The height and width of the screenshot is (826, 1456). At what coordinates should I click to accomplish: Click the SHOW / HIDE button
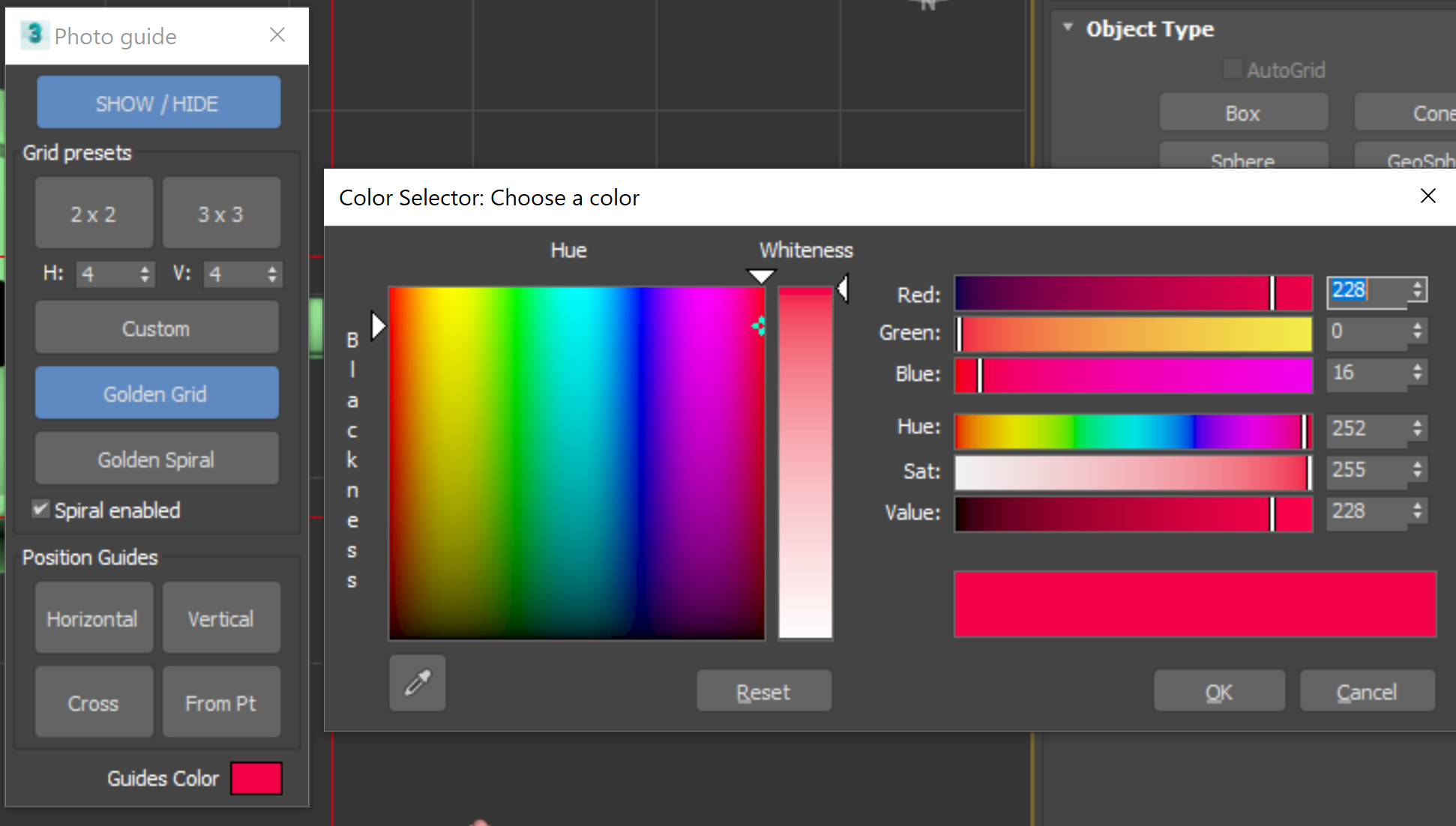coord(158,103)
